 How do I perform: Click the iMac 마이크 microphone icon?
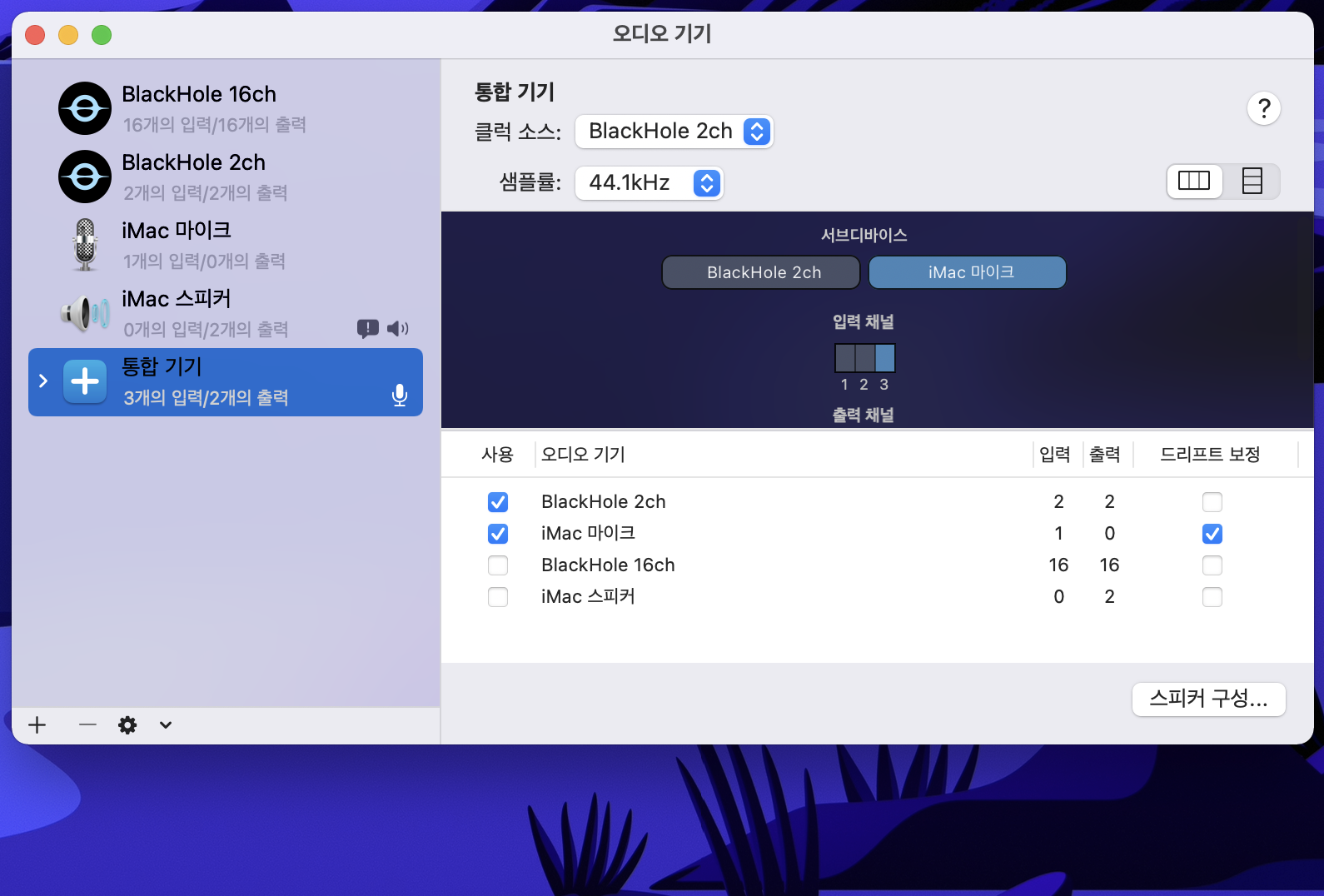[85, 245]
